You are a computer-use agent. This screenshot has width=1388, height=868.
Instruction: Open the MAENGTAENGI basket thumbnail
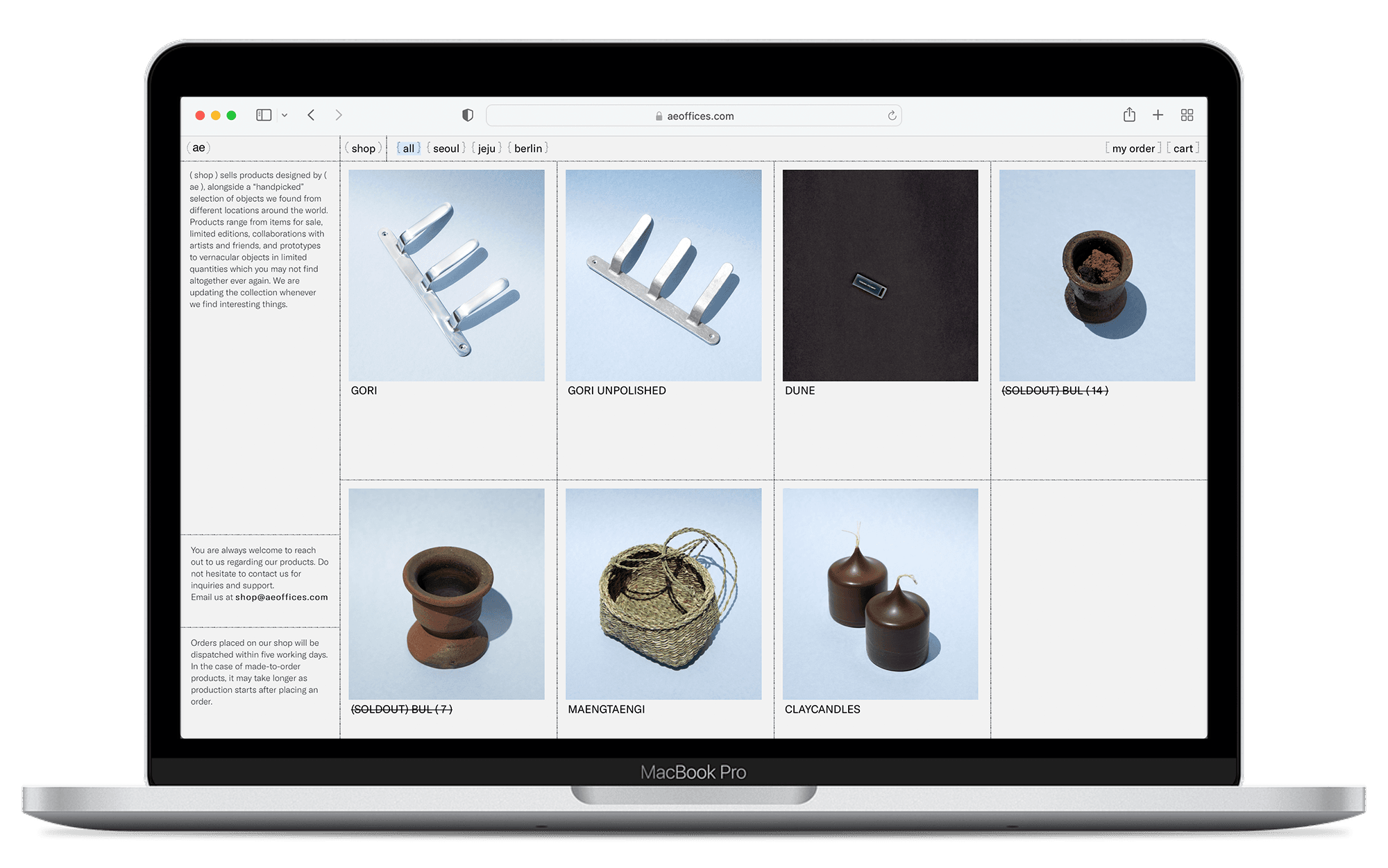point(663,594)
